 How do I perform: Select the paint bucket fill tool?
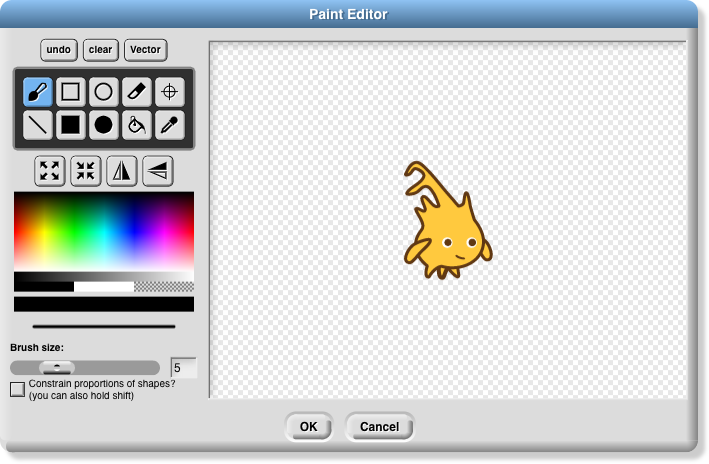pos(136,125)
